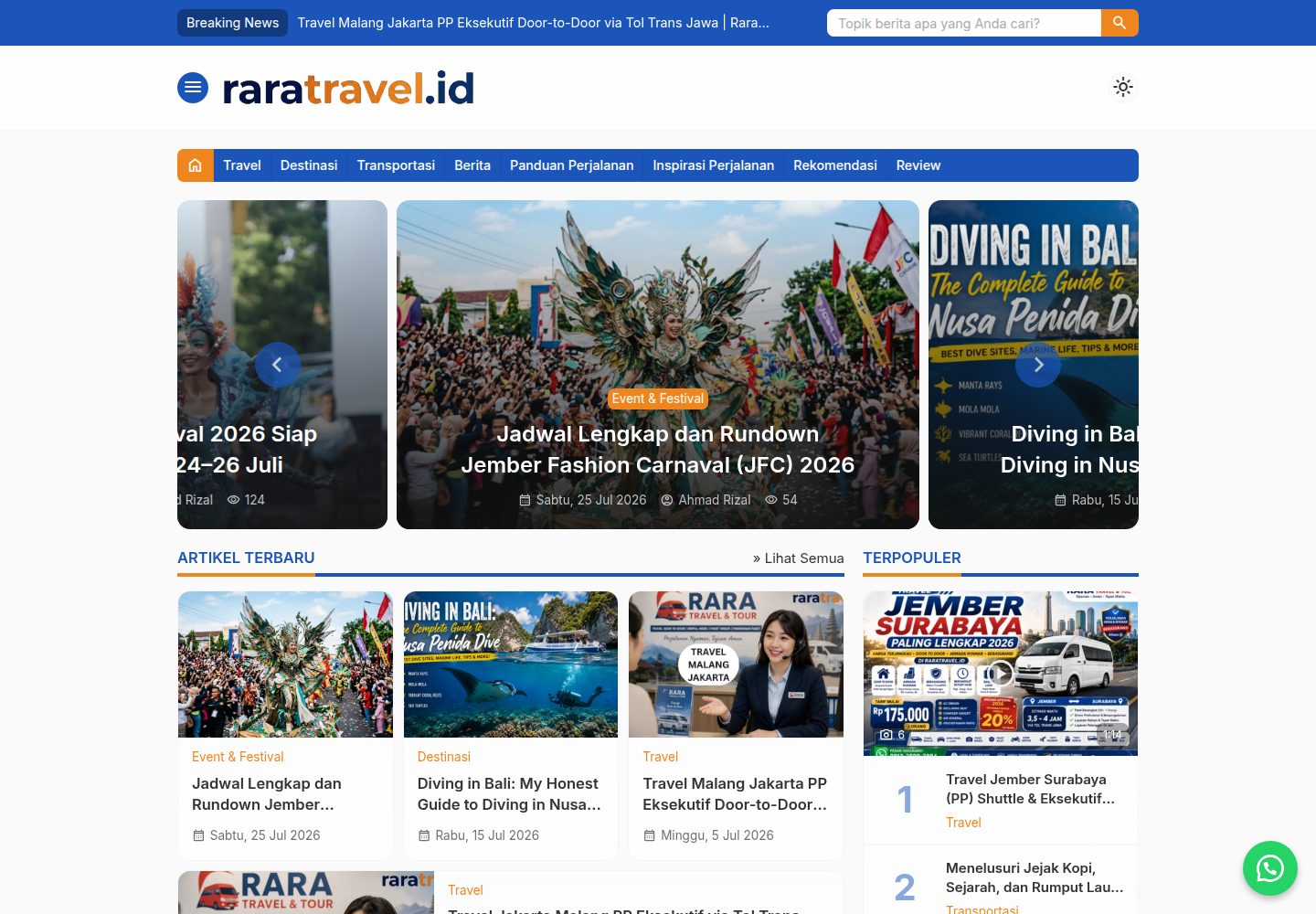Click the TERPOPULER heading
The width and height of the screenshot is (1316, 914).
pyautogui.click(x=912, y=558)
